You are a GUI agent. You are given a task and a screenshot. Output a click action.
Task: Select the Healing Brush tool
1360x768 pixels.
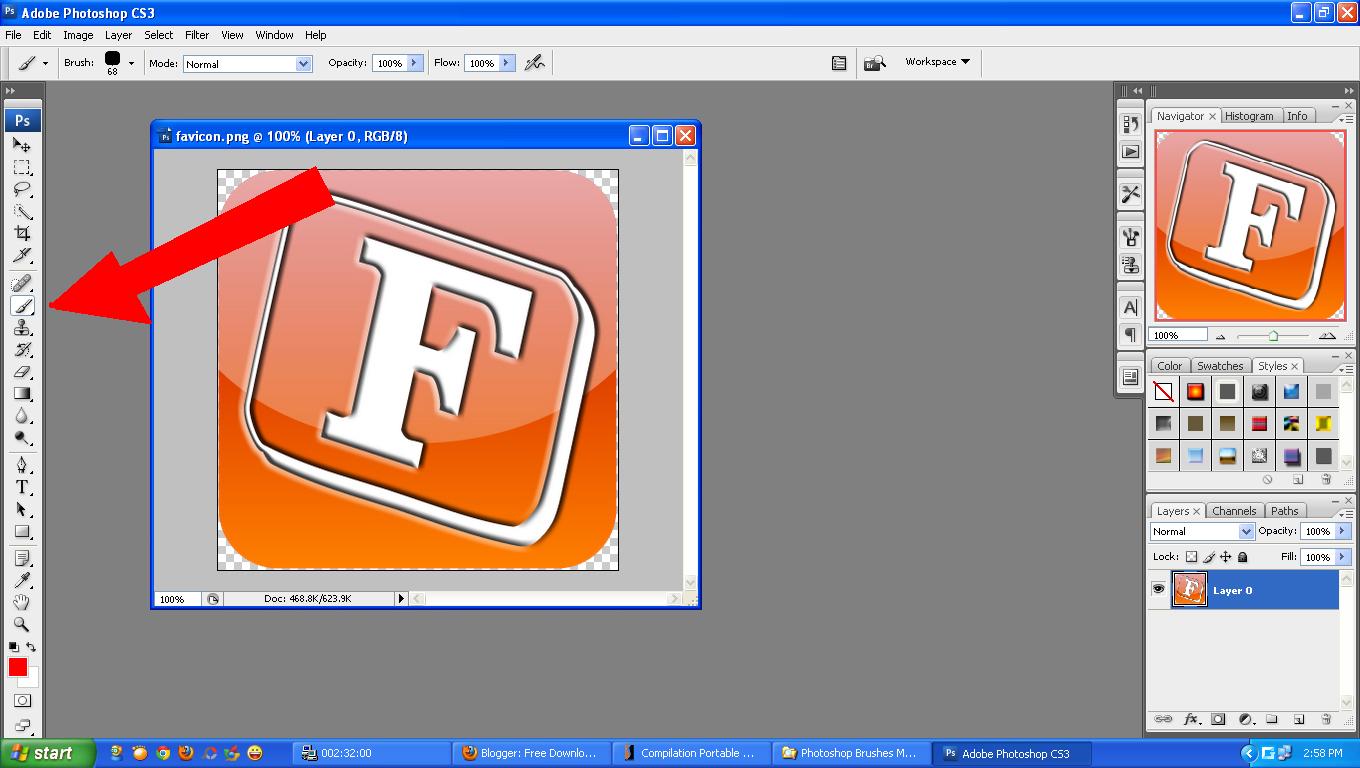22,284
